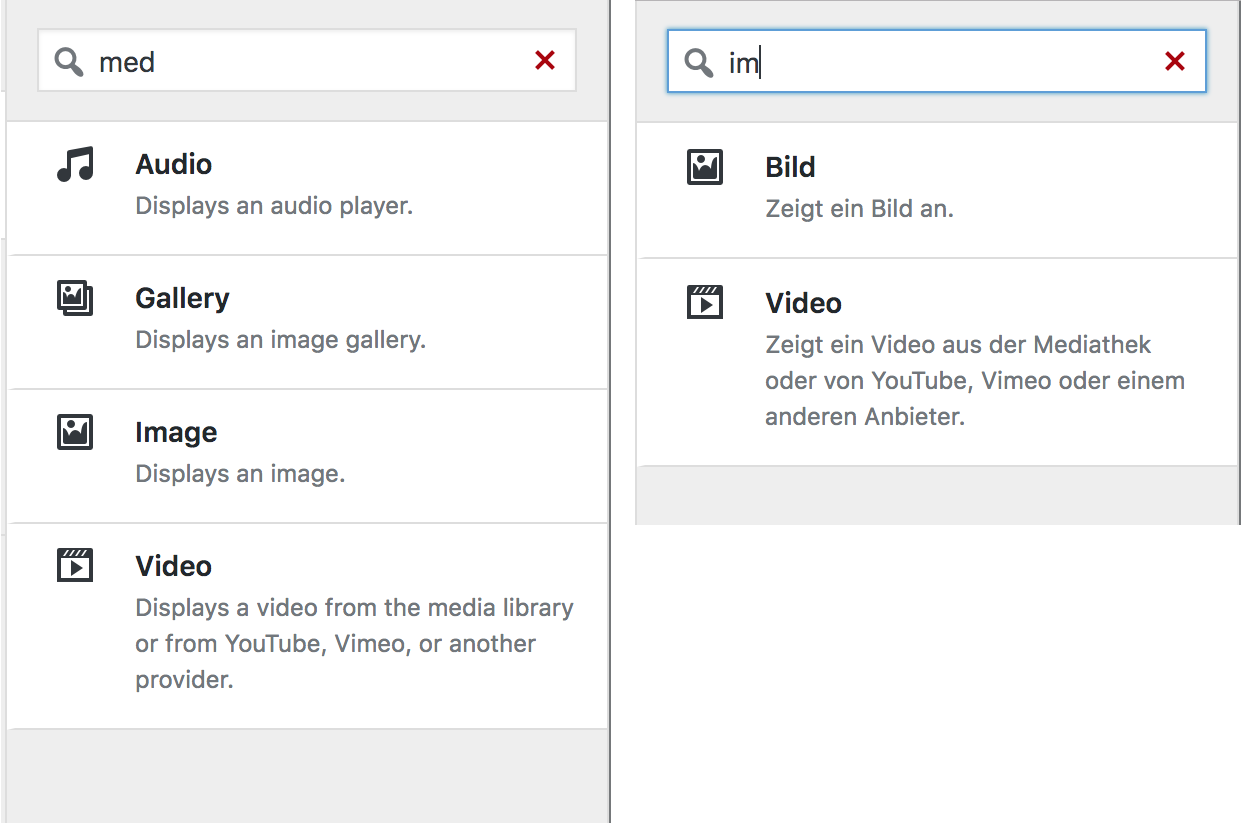Choose the Image widget title
Viewport: 1241px width, 823px height.
click(176, 432)
